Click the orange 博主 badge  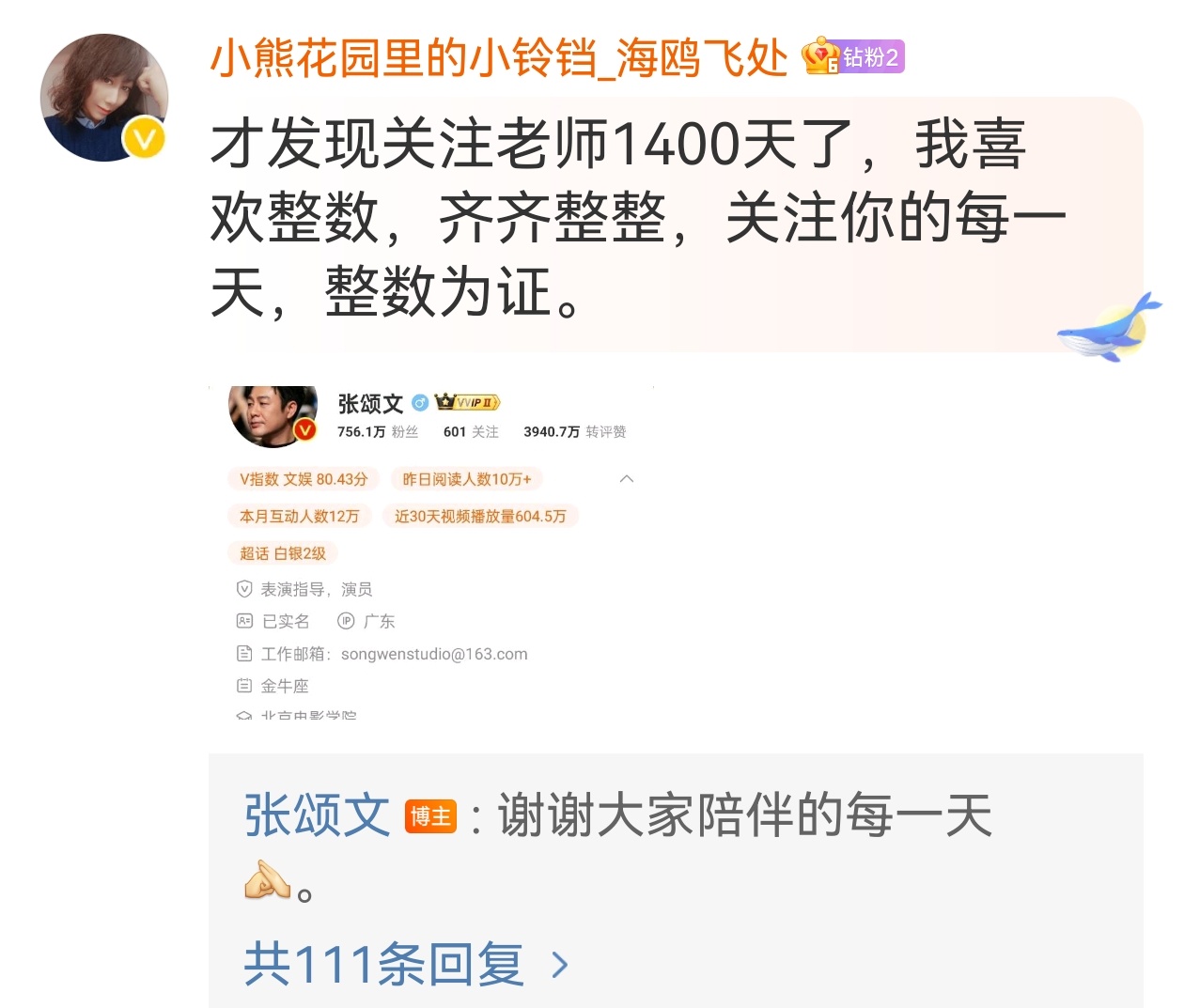click(x=431, y=816)
